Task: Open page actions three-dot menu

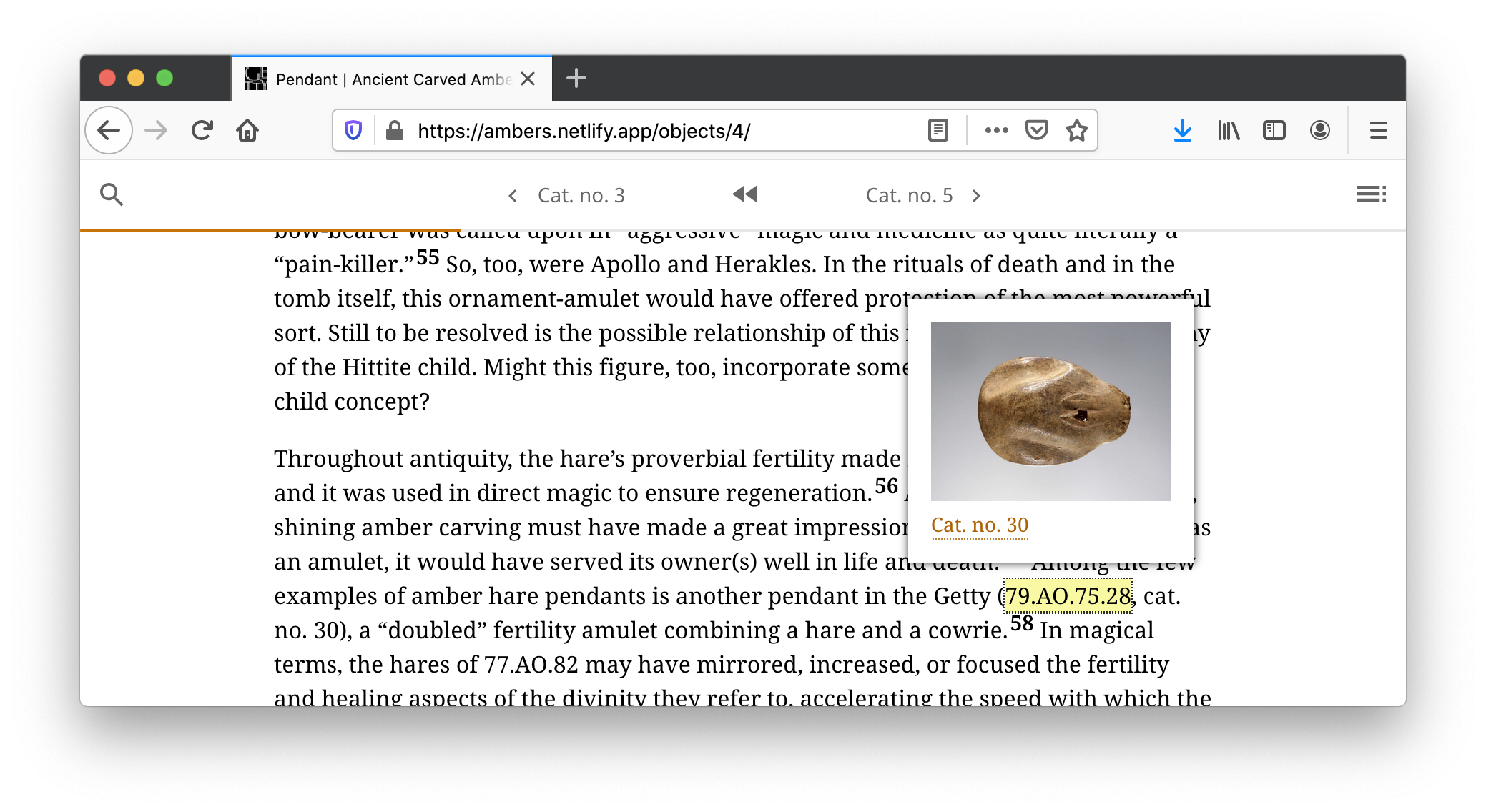Action: [996, 131]
